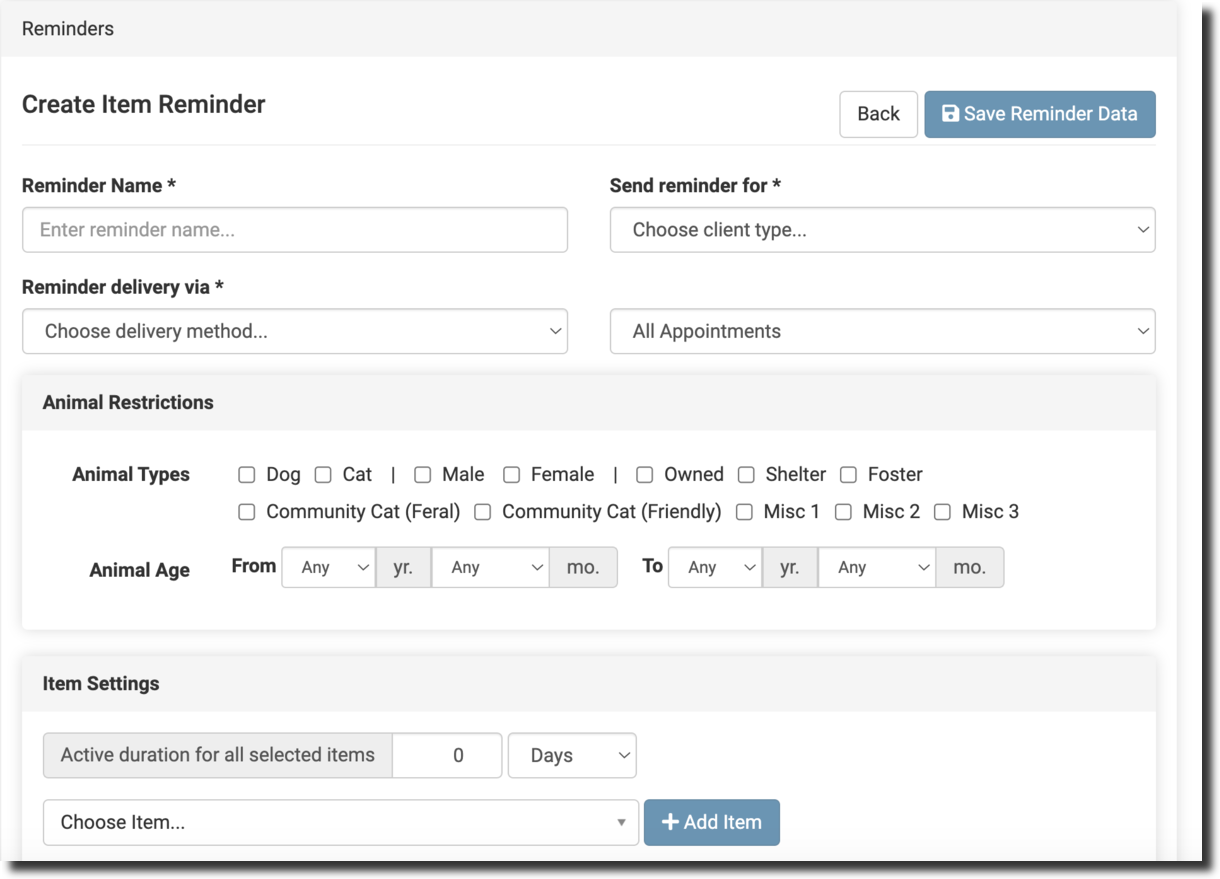
Task: Click Save Reminder Data button
Action: click(x=1039, y=114)
